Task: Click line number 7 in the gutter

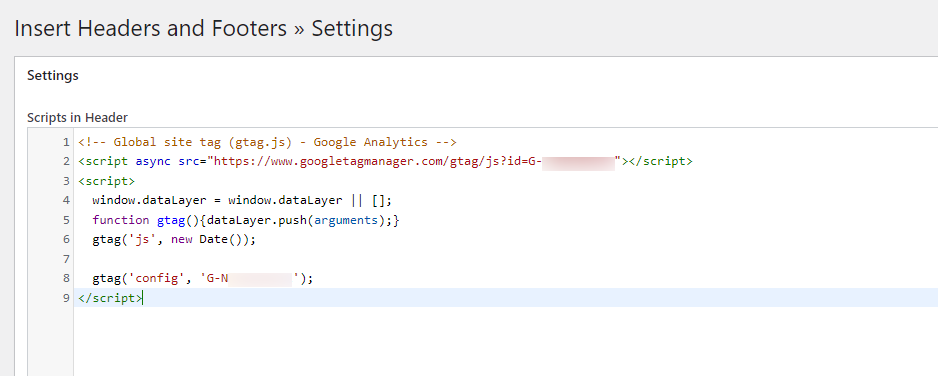Action: pyautogui.click(x=66, y=259)
